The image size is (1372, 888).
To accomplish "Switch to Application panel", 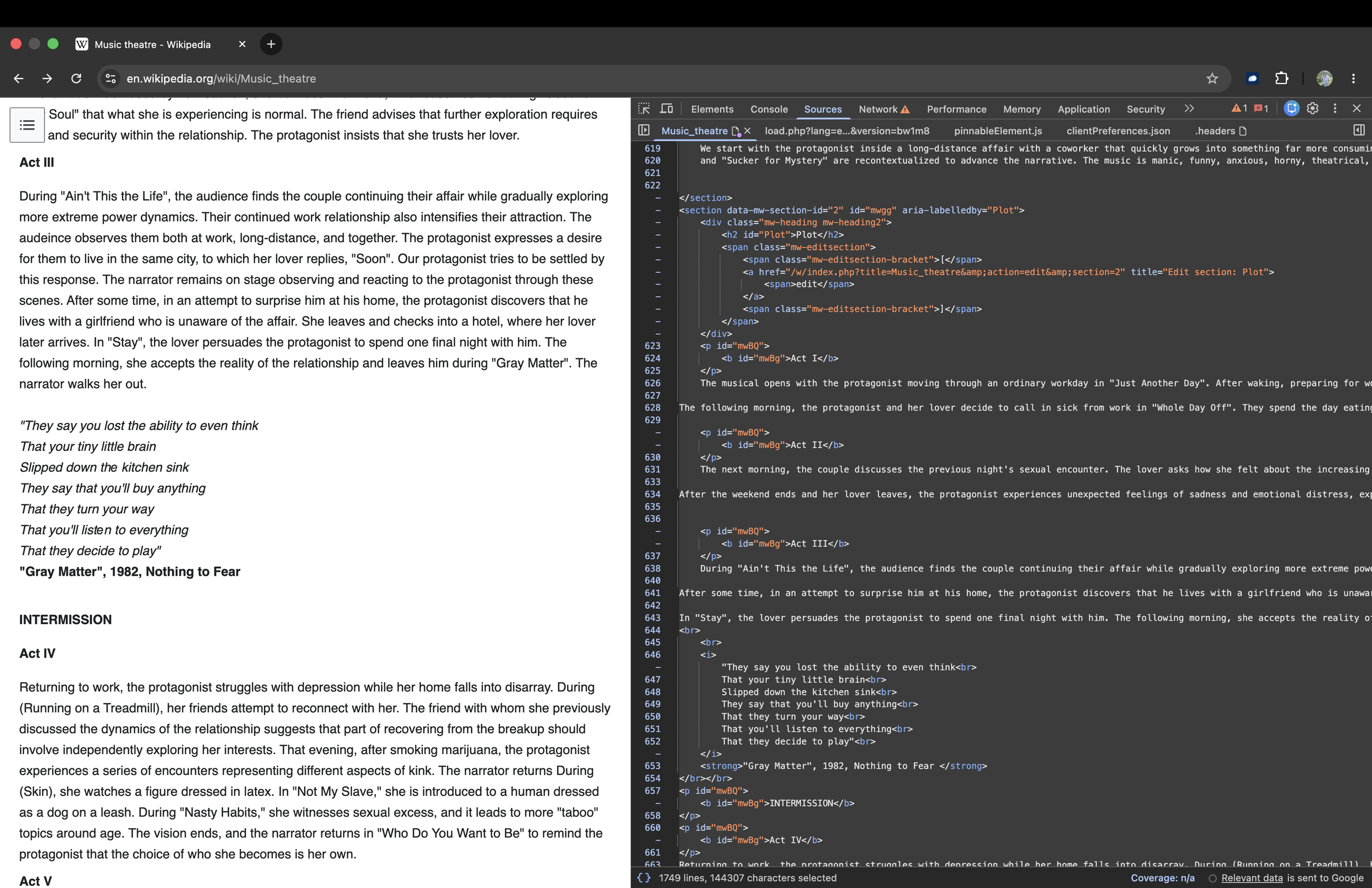I will pyautogui.click(x=1083, y=109).
